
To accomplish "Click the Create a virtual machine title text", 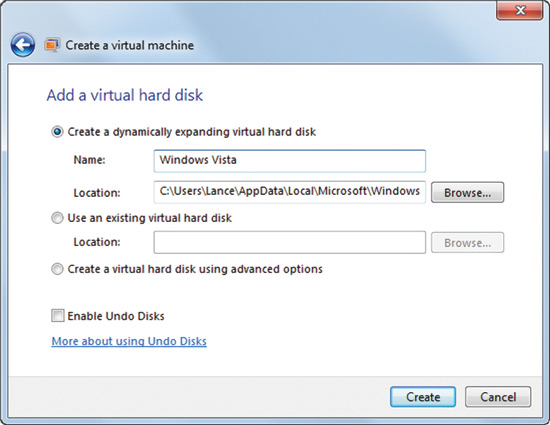I will (130, 45).
